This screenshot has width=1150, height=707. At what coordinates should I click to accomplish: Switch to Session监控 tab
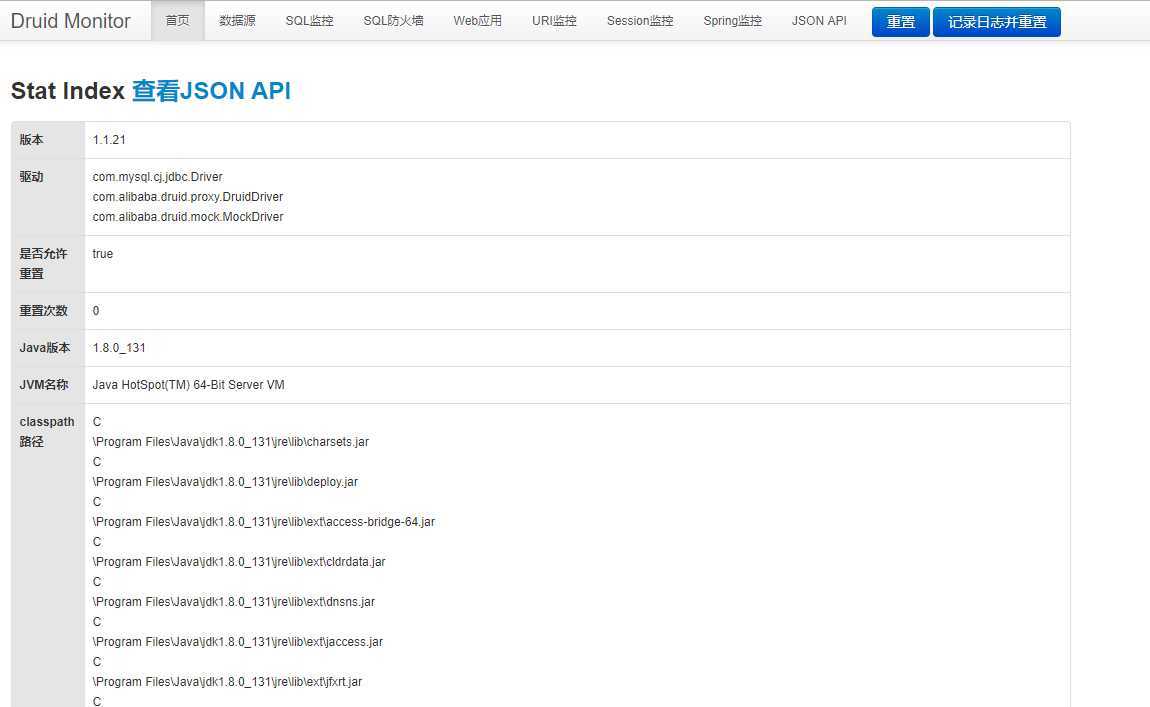pyautogui.click(x=640, y=21)
